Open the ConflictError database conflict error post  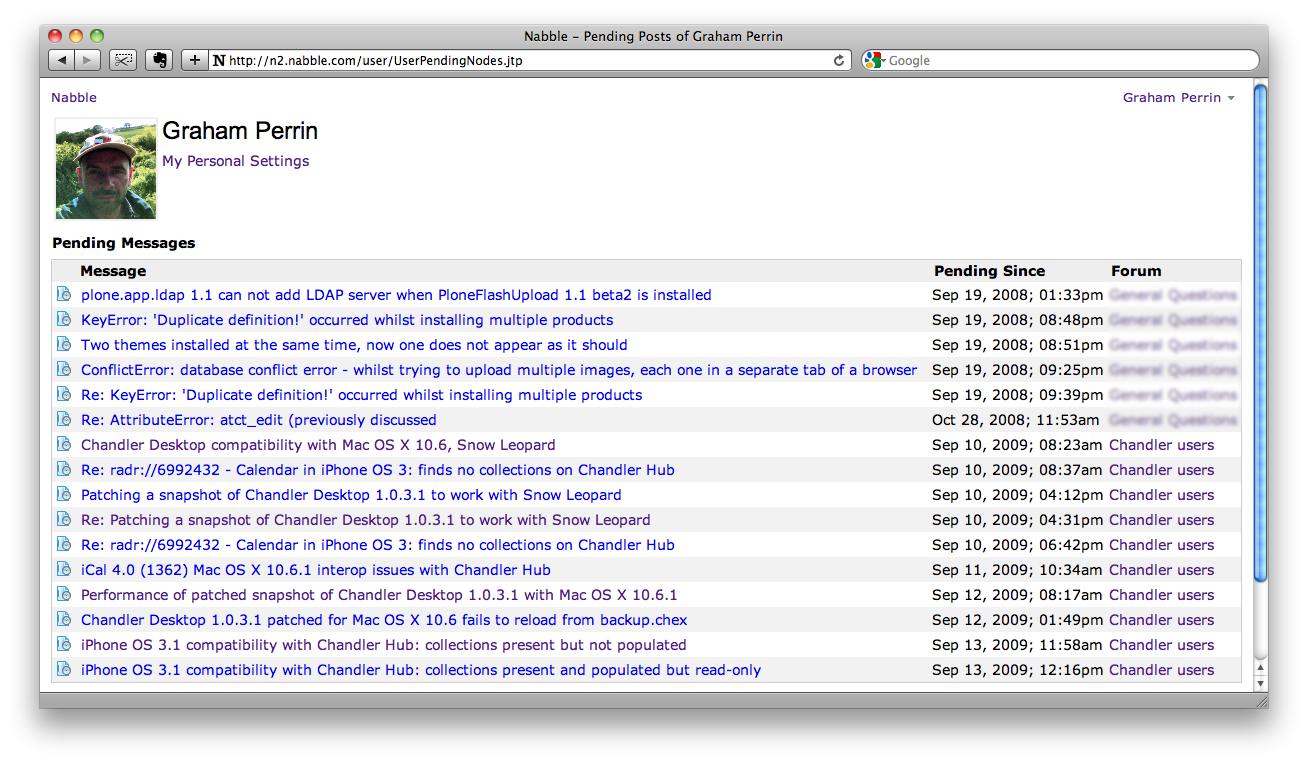(498, 370)
